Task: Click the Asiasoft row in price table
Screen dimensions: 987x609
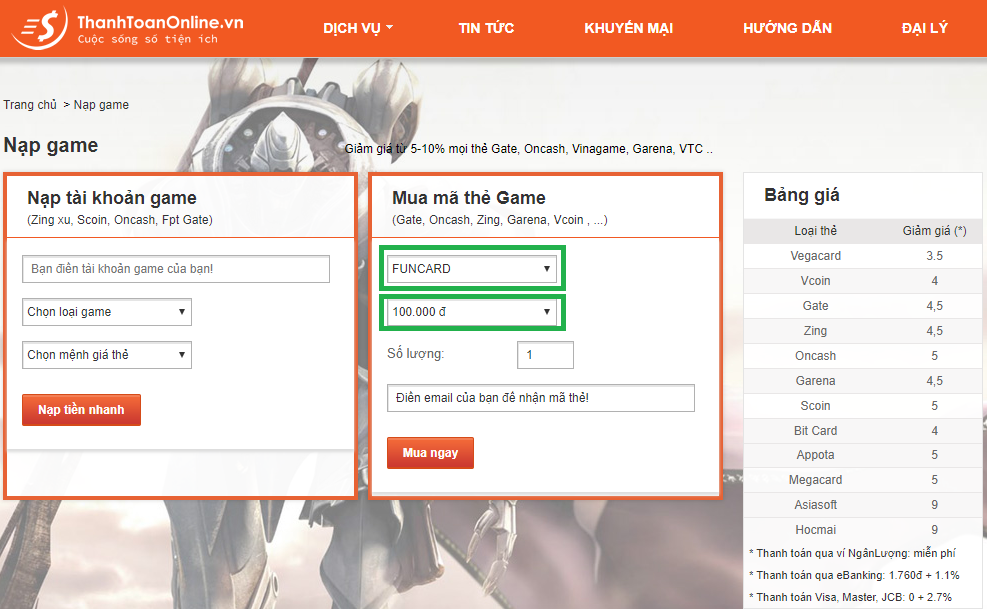Action: point(862,504)
